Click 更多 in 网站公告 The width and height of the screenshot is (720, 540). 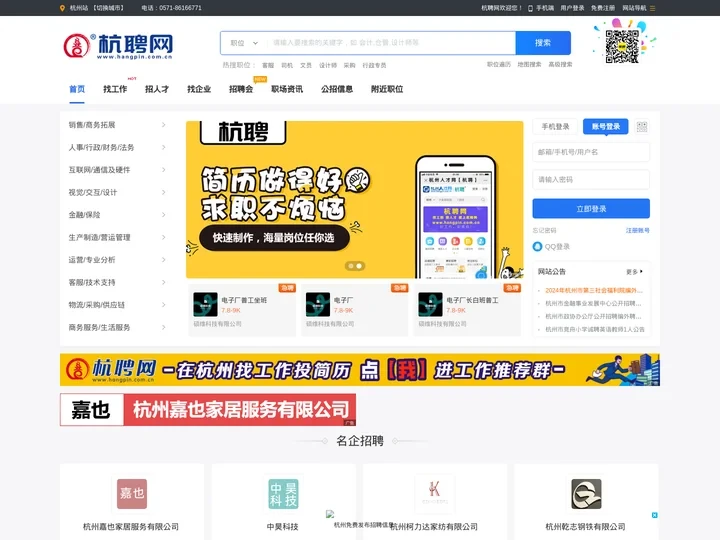635,272
